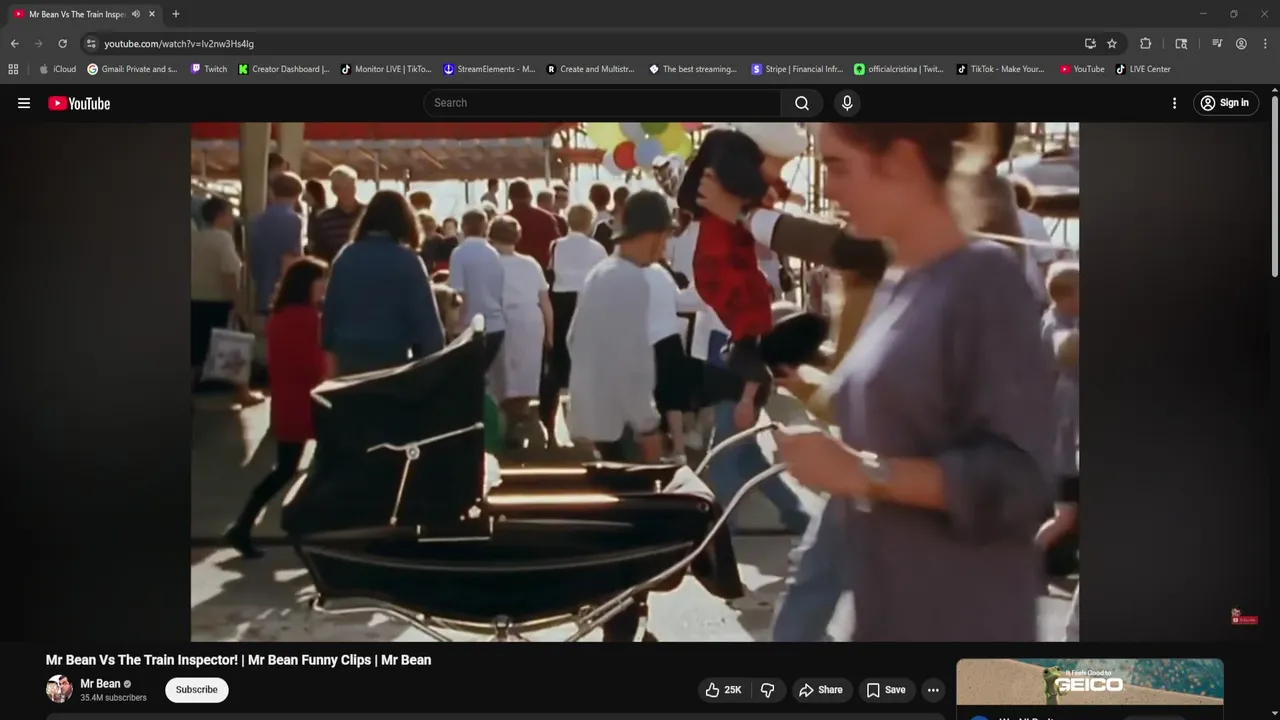The image size is (1280, 720).
Task: Click the magnifier search button
Action: 802,103
